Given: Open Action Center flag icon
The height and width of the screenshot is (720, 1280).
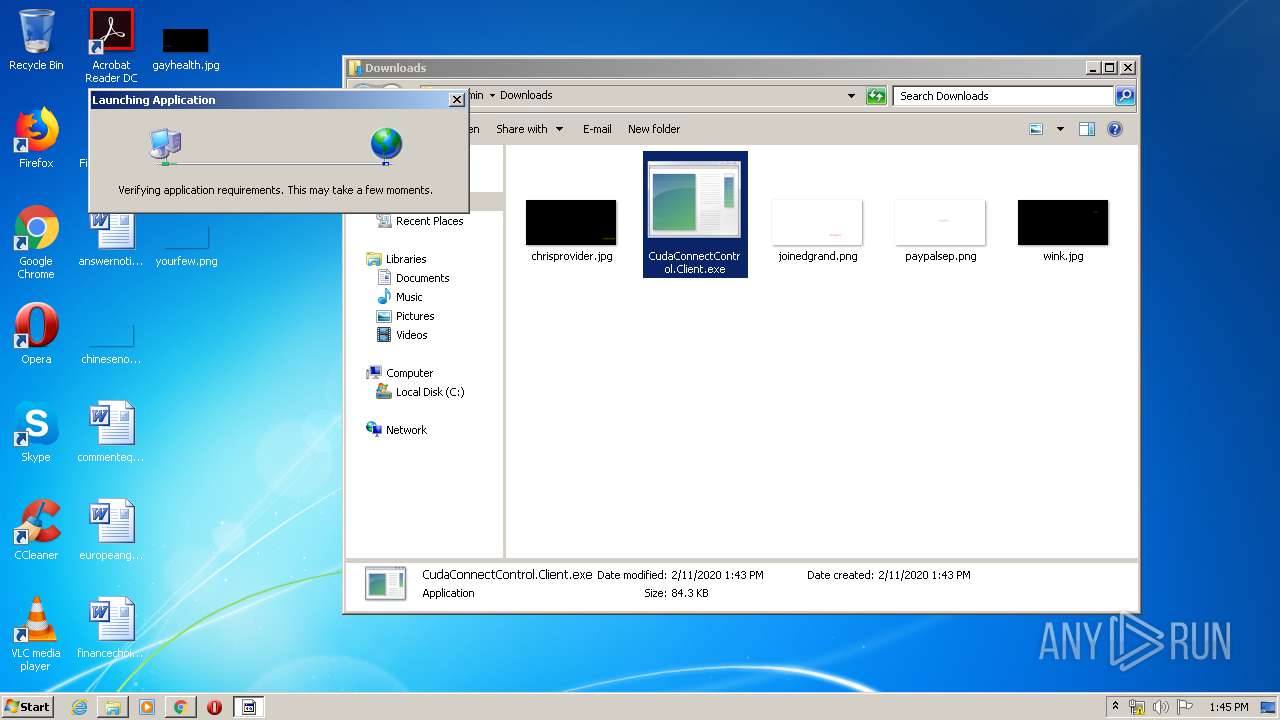Looking at the screenshot, I should pyautogui.click(x=1185, y=707).
